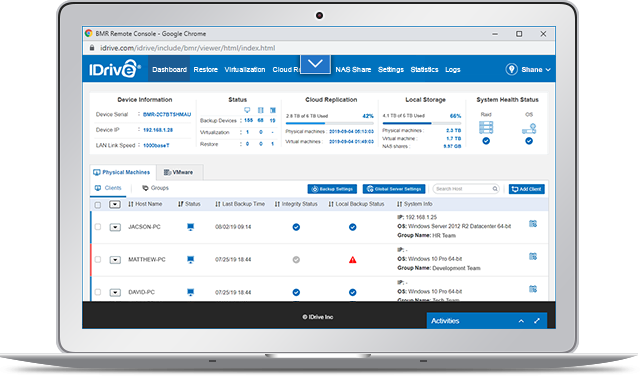Click the DAVID-PC status monitor icon
This screenshot has width=640, height=376.
click(190, 292)
